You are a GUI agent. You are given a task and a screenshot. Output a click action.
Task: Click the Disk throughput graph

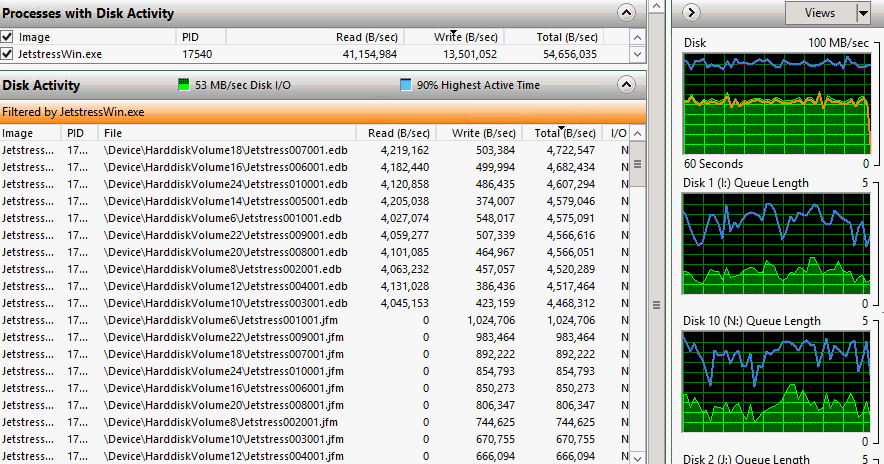(x=776, y=104)
